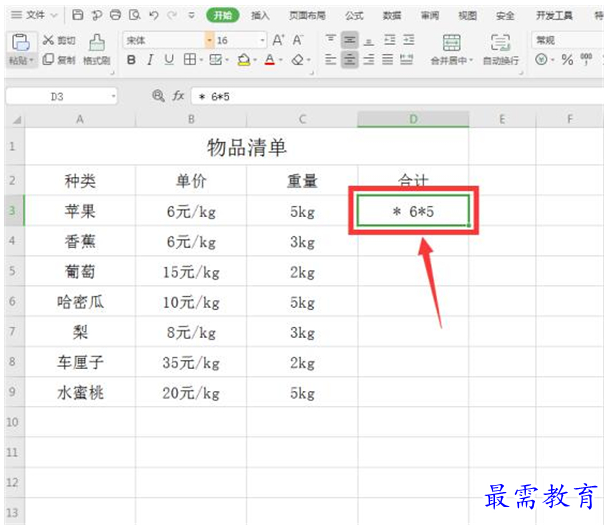Image resolution: width=606 pixels, height=528 pixels.
Task: Select the Format Painter (格式刷) tool
Action: pyautogui.click(x=97, y=49)
